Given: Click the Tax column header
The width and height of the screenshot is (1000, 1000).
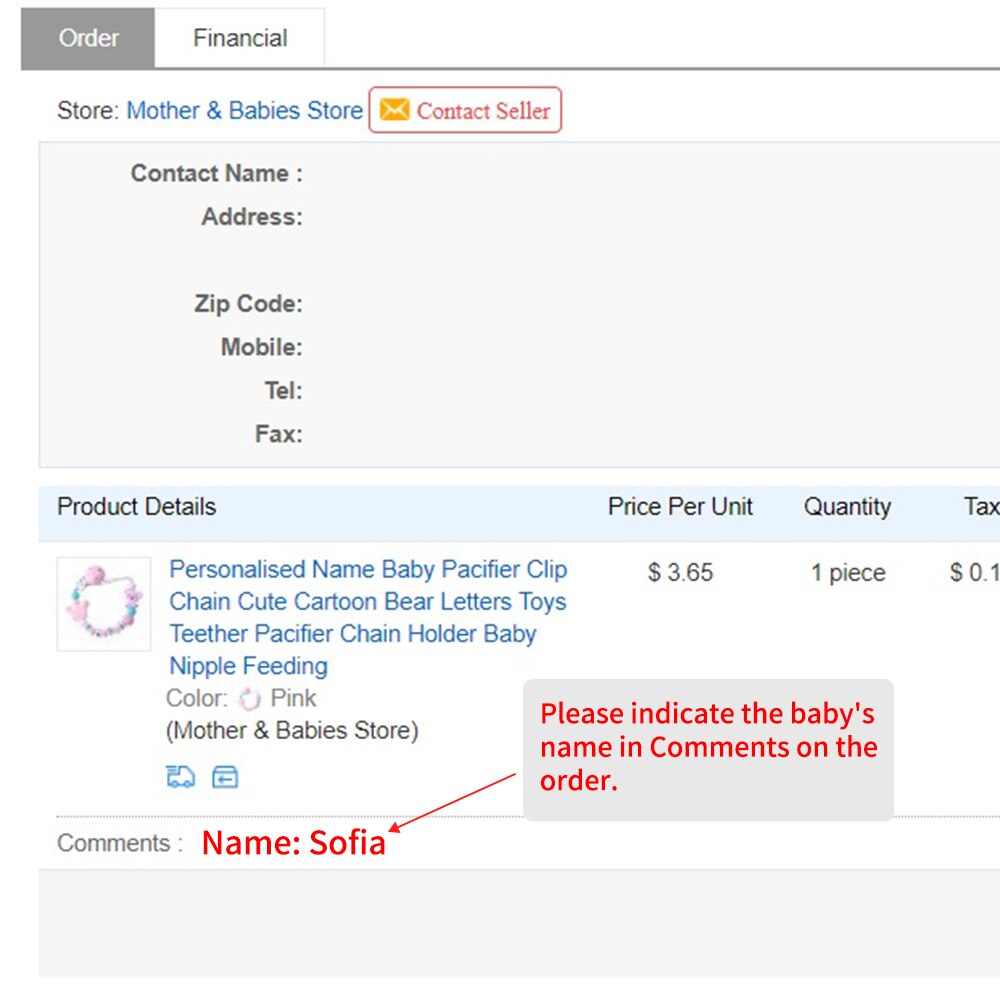Looking at the screenshot, I should [982, 506].
